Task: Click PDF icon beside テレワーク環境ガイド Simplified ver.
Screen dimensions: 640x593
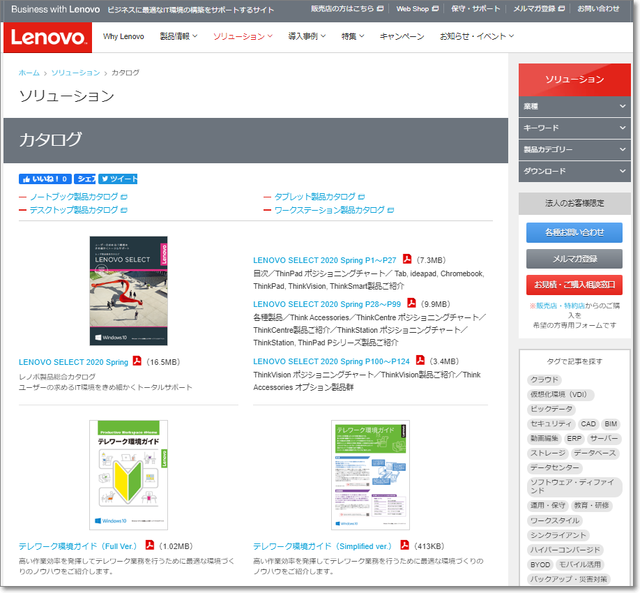Action: 404,546
